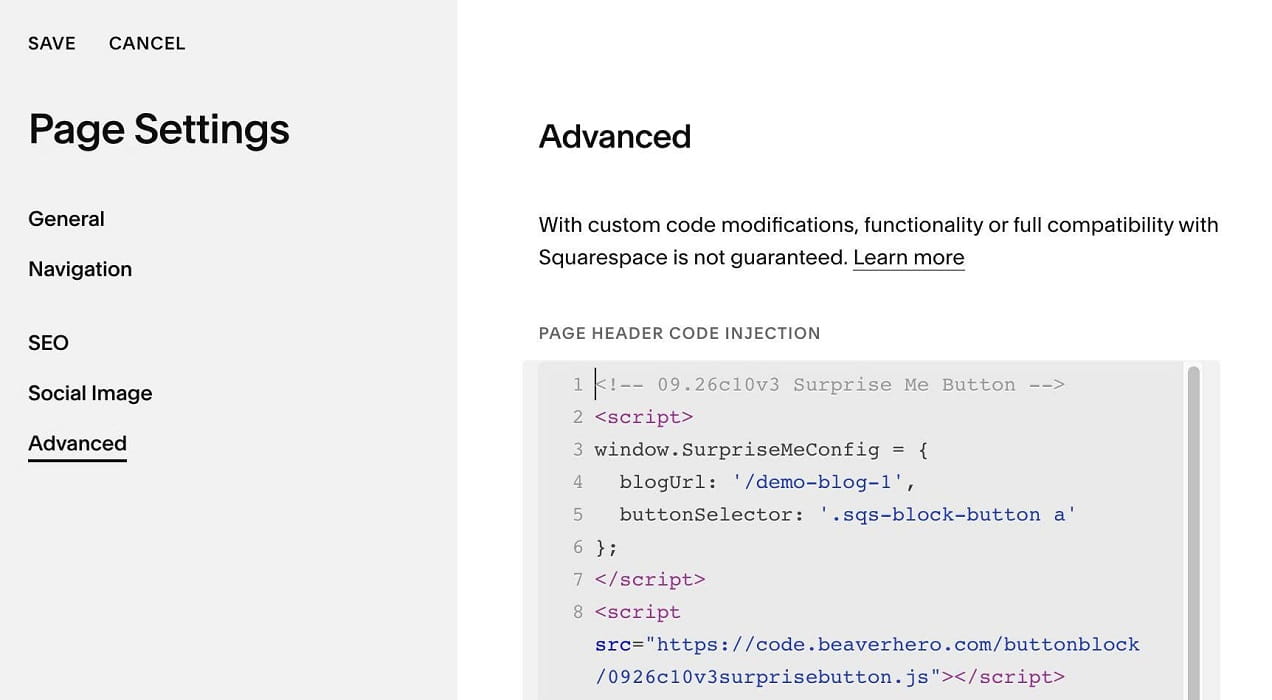Click the SAVE button

click(52, 43)
